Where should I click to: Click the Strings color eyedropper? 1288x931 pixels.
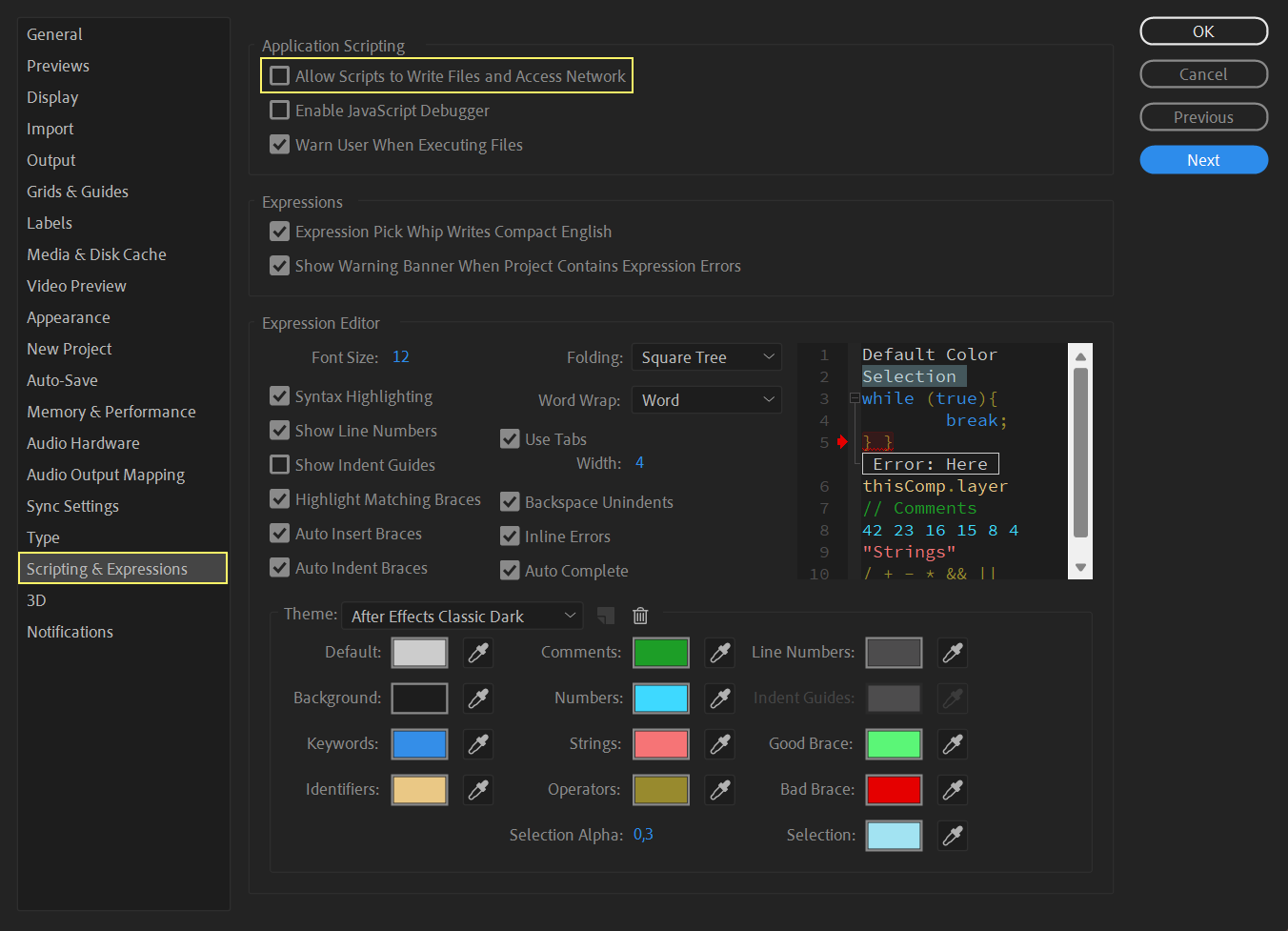(720, 744)
